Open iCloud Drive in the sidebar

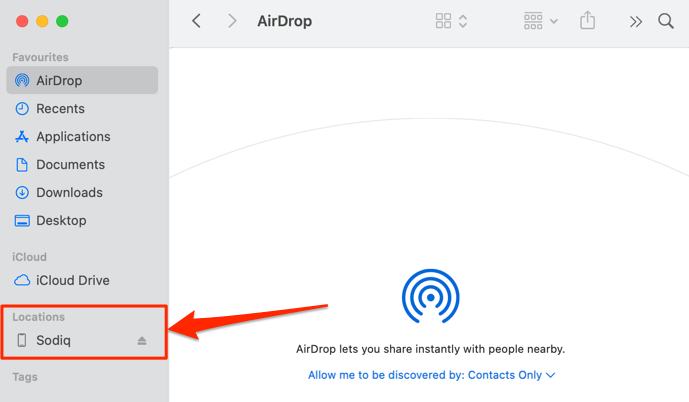click(x=72, y=281)
